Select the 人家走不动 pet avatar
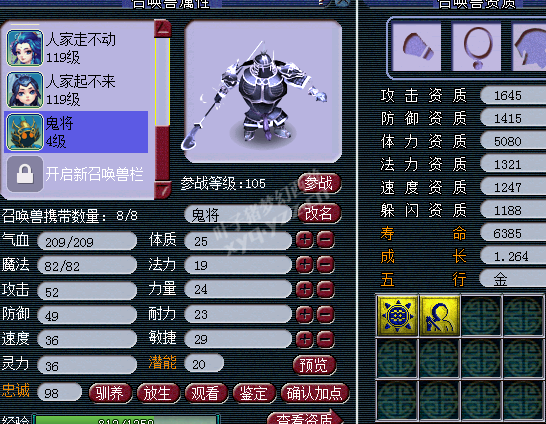 click(25, 48)
